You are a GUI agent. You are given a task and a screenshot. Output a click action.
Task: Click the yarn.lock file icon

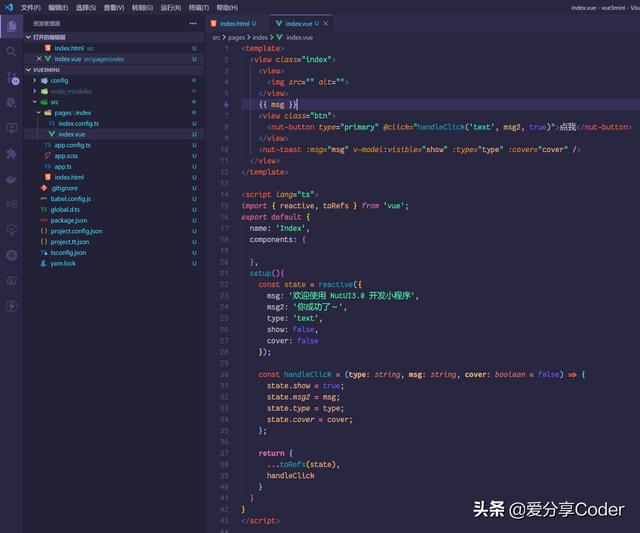[44, 263]
